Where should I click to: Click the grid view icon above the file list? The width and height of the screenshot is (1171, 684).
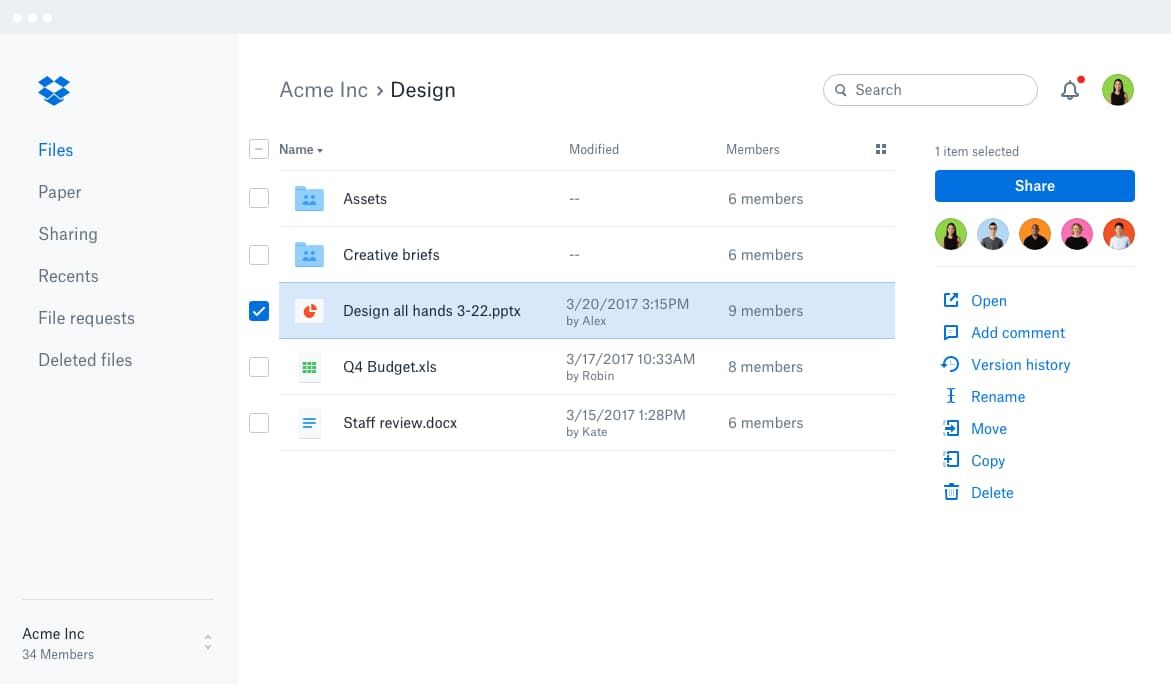click(881, 148)
